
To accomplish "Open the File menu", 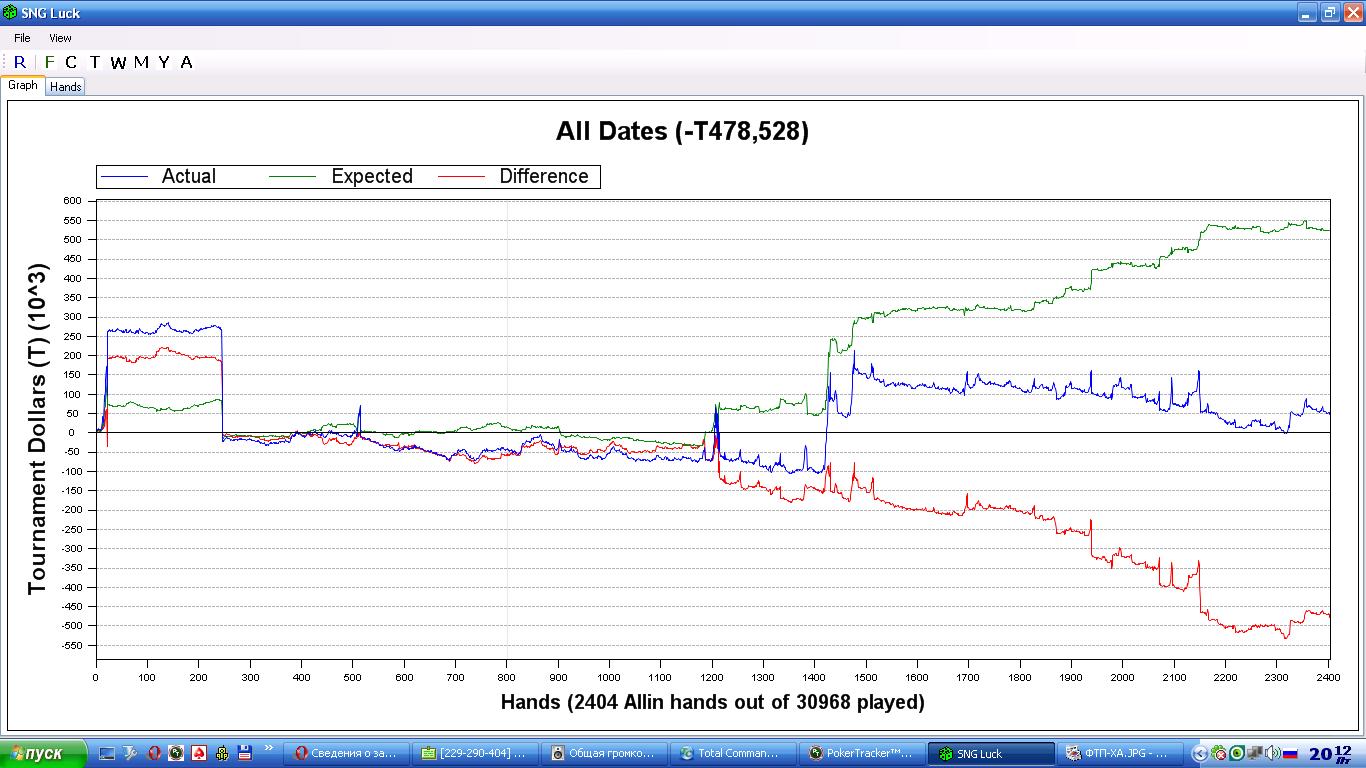I will point(22,38).
